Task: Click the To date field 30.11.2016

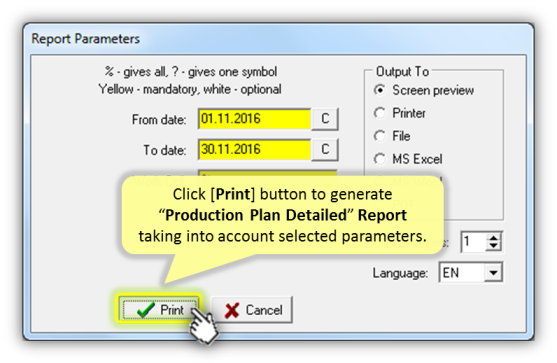Action: [x=255, y=150]
